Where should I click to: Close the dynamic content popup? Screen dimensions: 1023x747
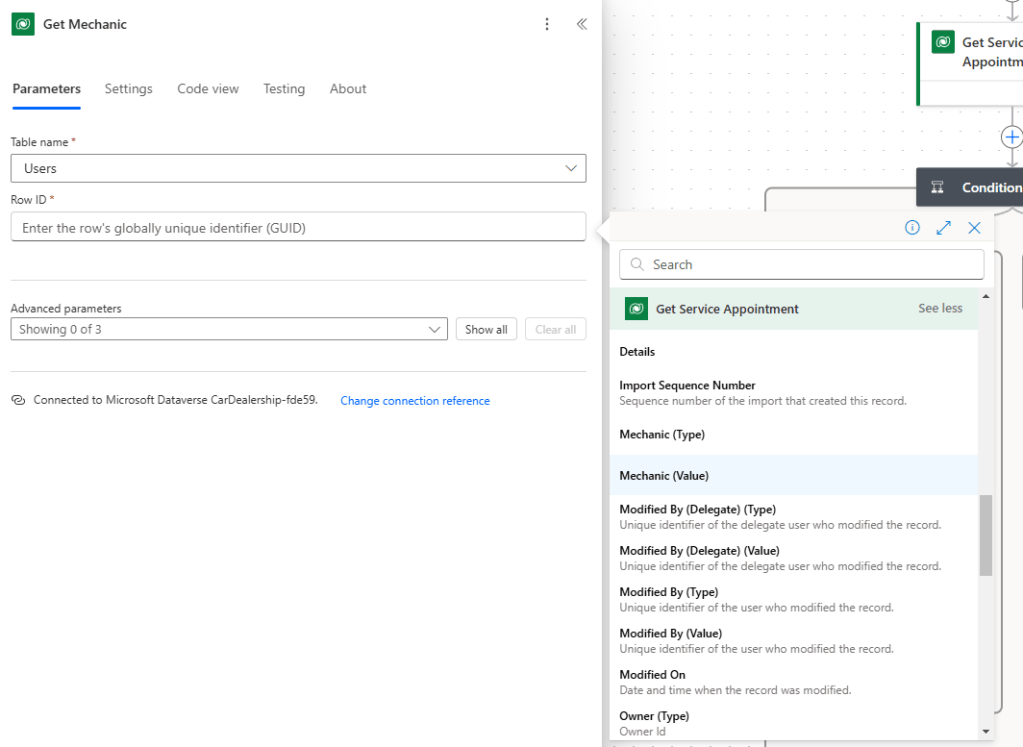point(974,228)
